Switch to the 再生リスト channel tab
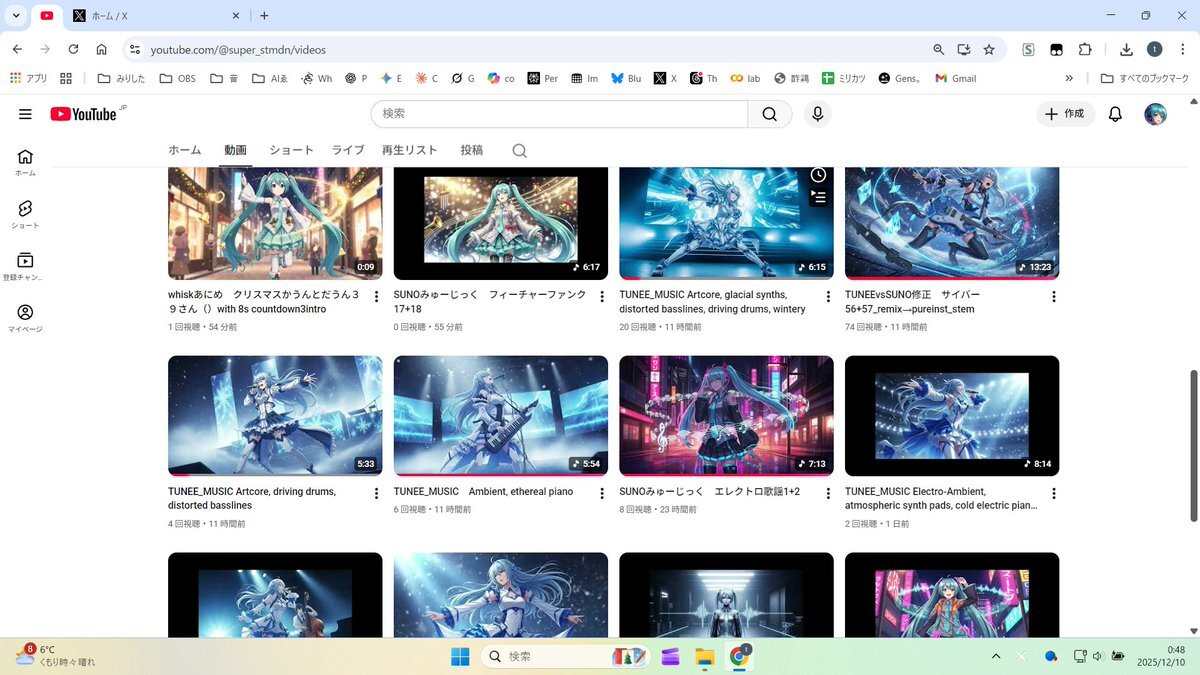The height and width of the screenshot is (675, 1200). [409, 150]
